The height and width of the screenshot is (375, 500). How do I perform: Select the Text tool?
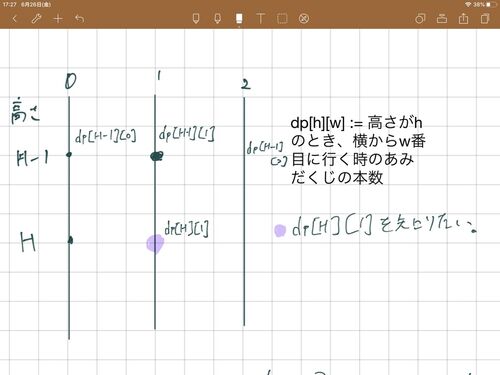[261, 18]
